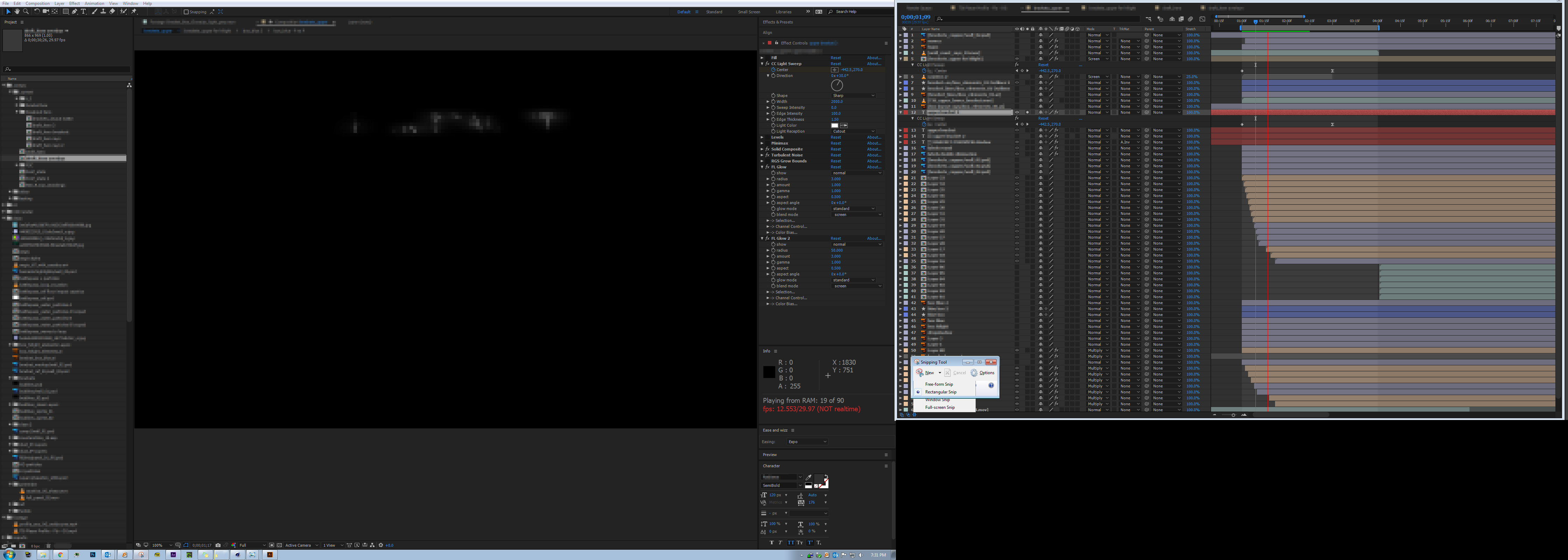Choose Full-screen Snip menu entry
1568x560 pixels.
point(940,407)
